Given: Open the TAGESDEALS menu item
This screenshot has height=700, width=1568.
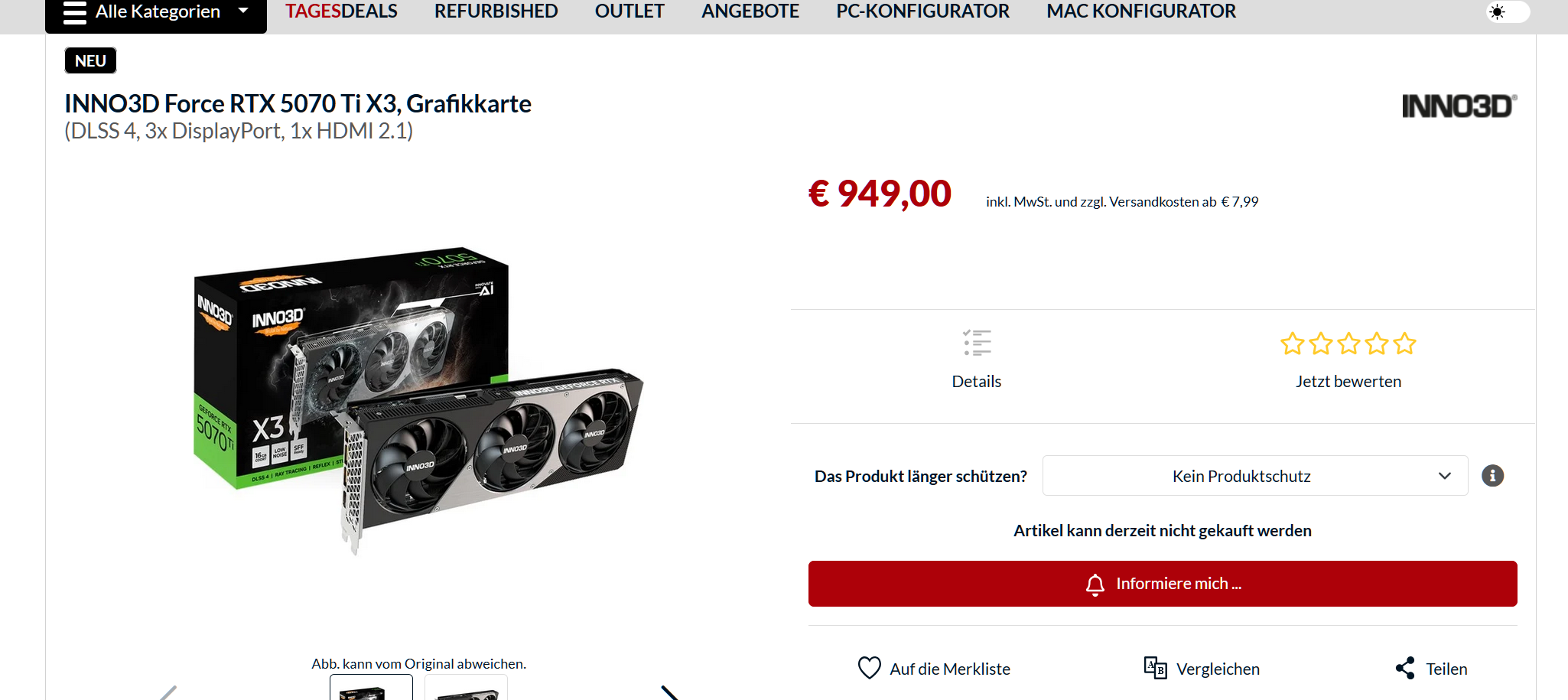Looking at the screenshot, I should click(x=341, y=11).
